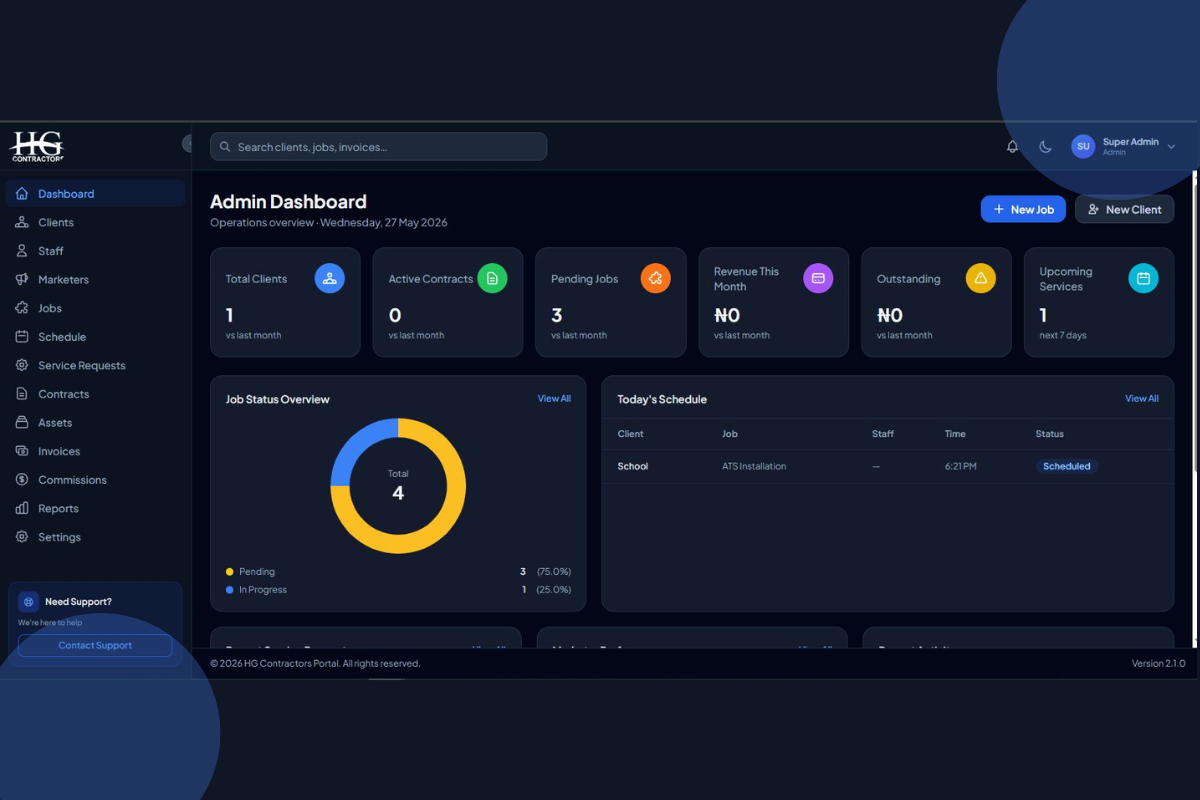Screen dimensions: 1200x800
Task: Click the New Job button
Action: [1023, 209]
